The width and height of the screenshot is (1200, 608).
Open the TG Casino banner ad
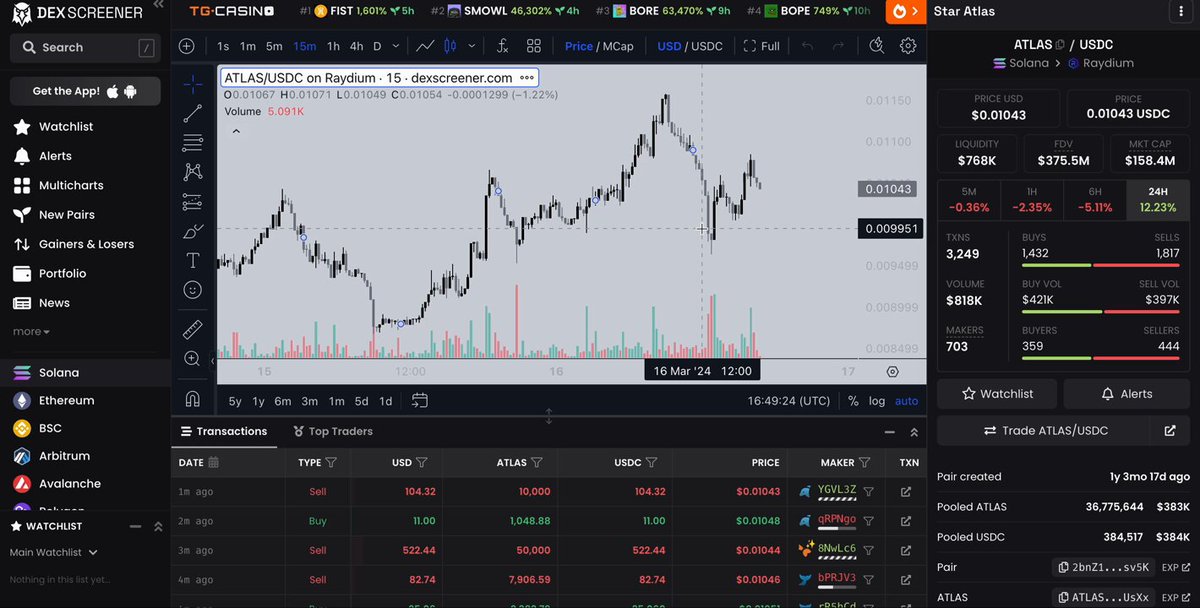point(231,11)
